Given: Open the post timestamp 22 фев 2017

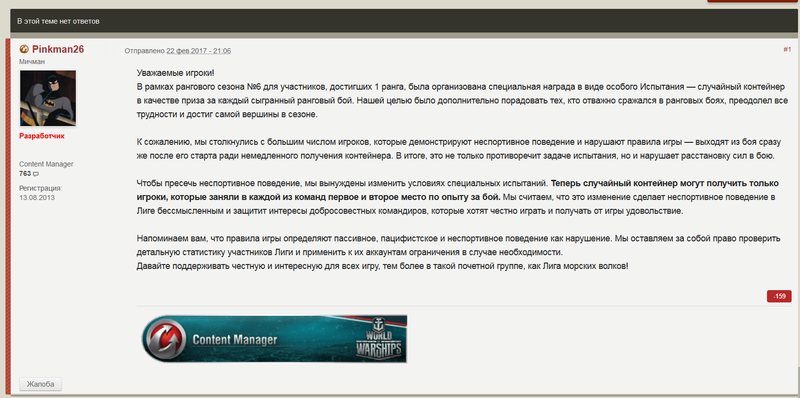Looking at the screenshot, I should (198, 51).
